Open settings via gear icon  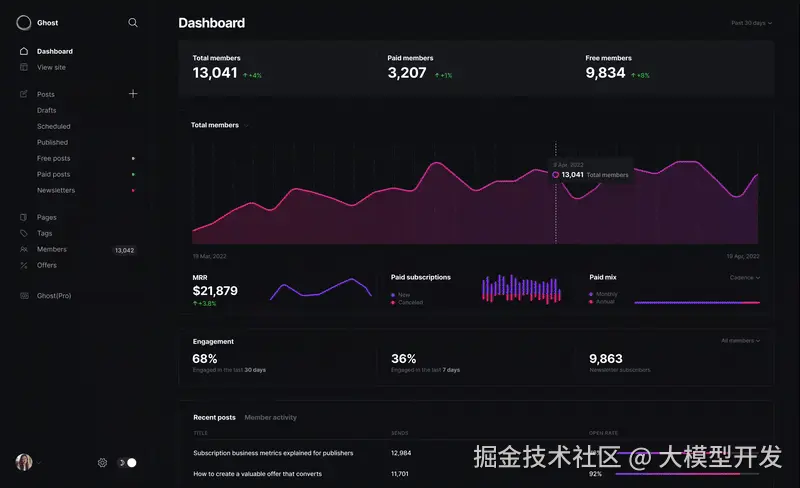(x=102, y=462)
